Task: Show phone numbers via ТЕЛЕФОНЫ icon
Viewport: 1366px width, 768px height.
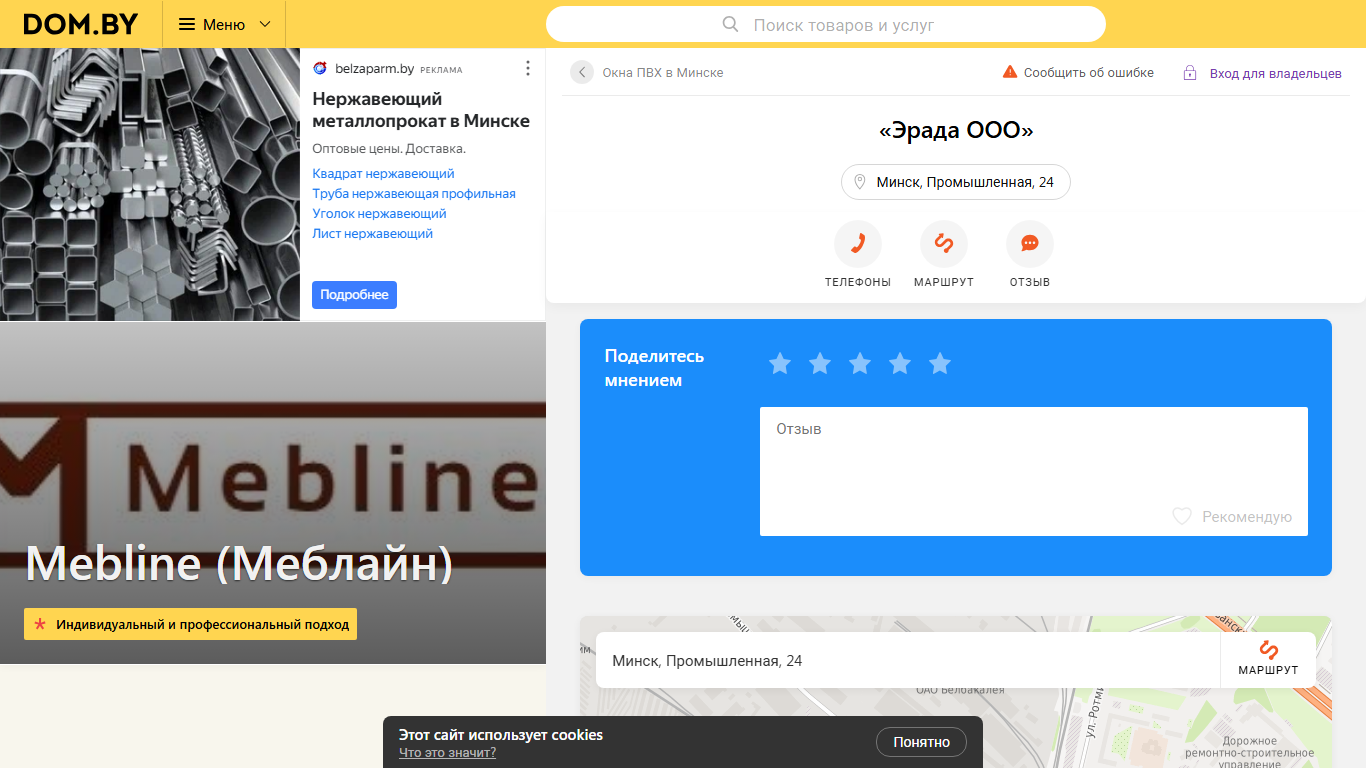Action: click(857, 244)
